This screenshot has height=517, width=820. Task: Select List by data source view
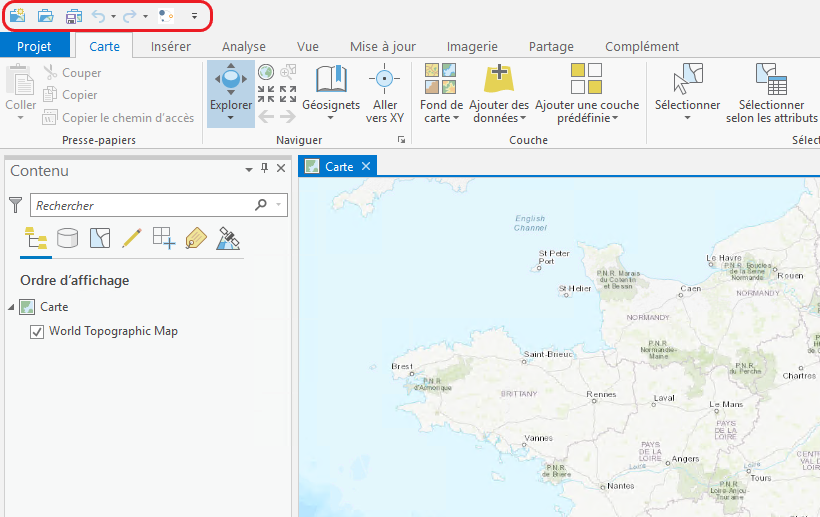(67, 238)
